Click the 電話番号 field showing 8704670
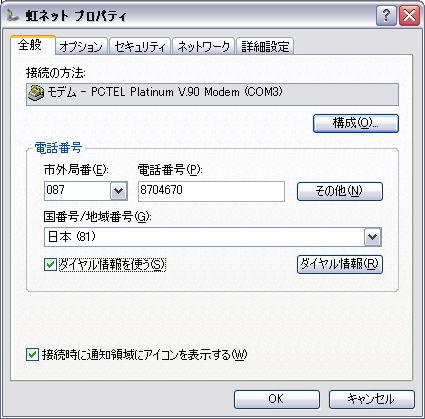425x419 pixels. [211, 191]
